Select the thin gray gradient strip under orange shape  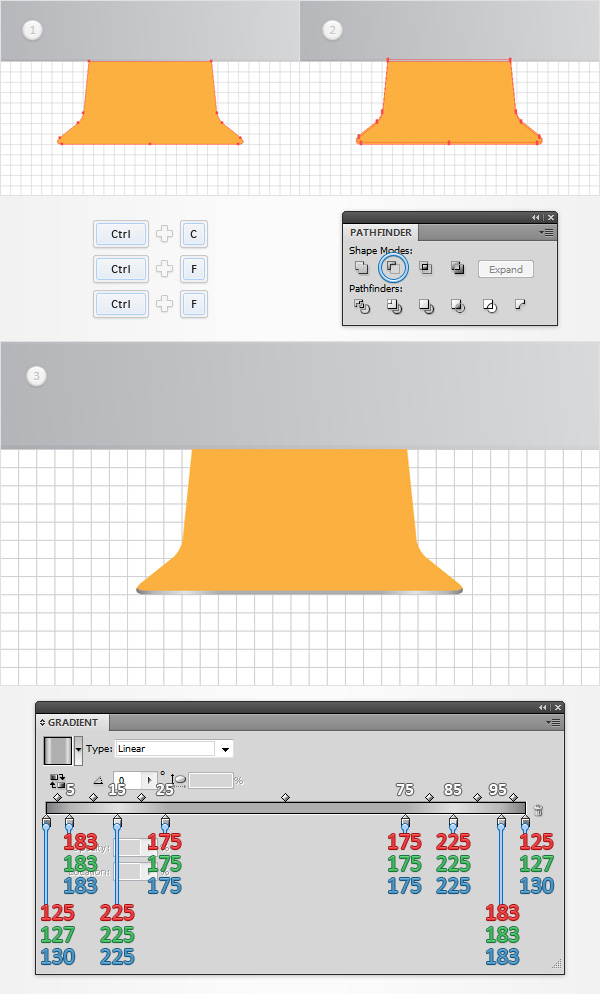[299, 592]
